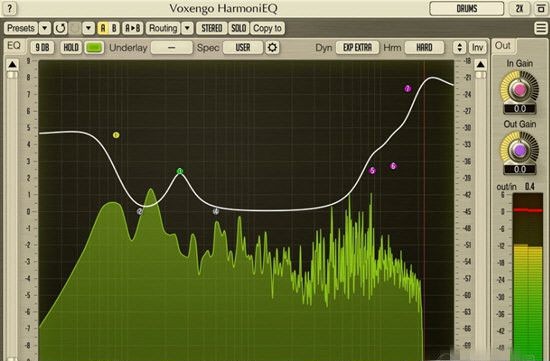Select yellow EQ band point 1

point(116,135)
